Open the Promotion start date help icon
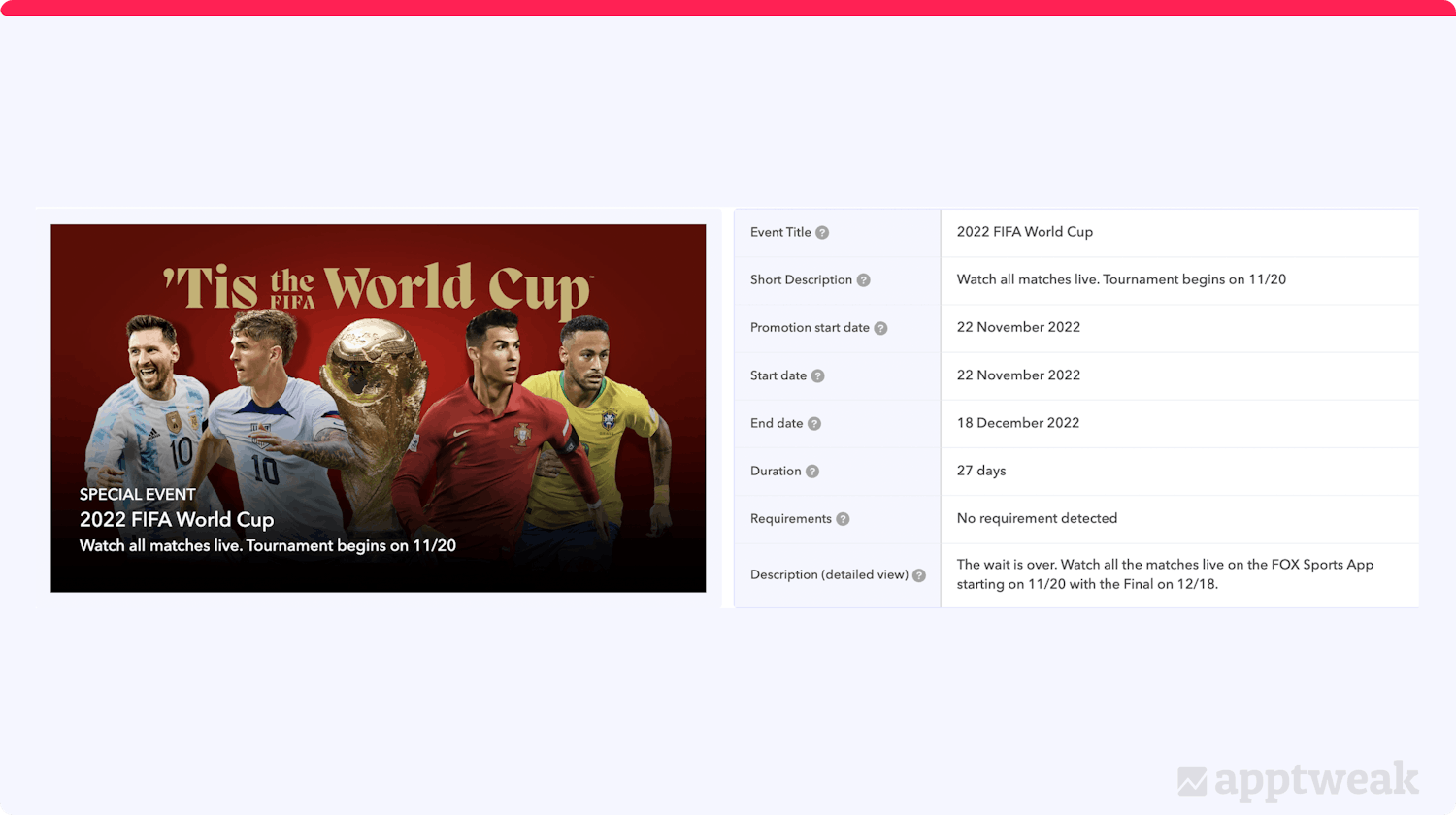This screenshot has height=815, width=1456. point(881,328)
